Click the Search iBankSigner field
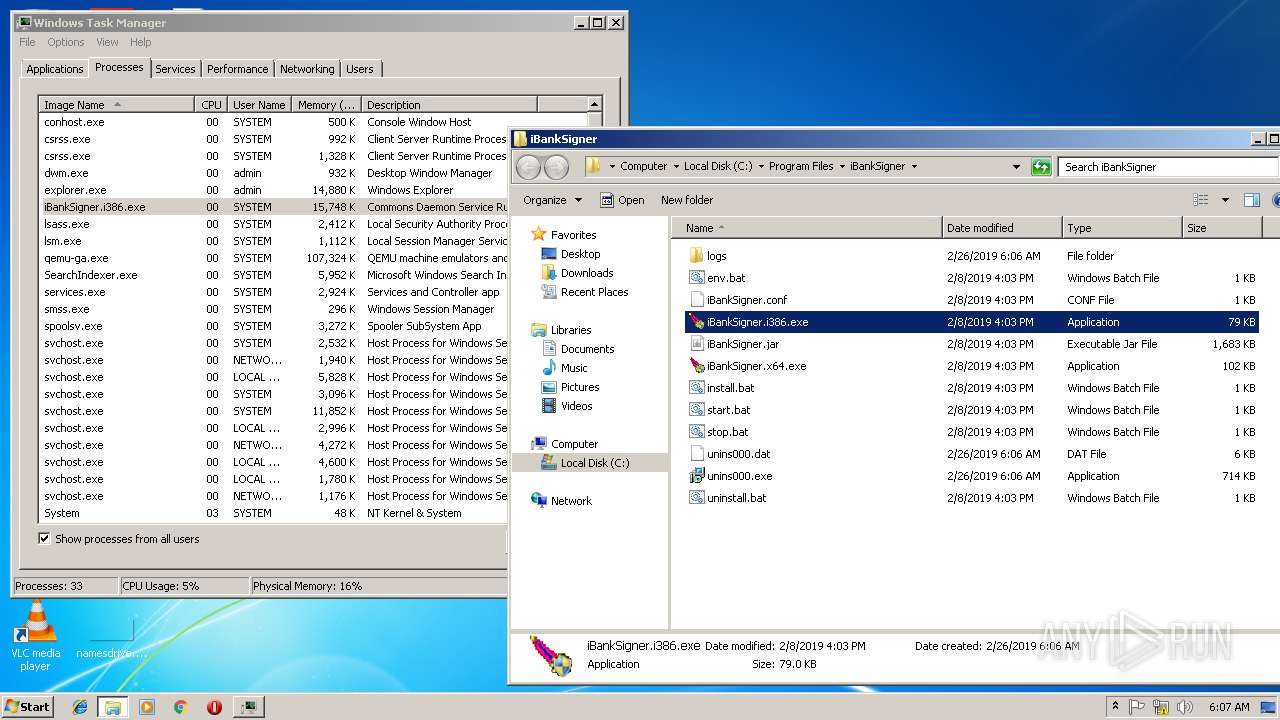This screenshot has width=1280, height=720. click(x=1167, y=167)
